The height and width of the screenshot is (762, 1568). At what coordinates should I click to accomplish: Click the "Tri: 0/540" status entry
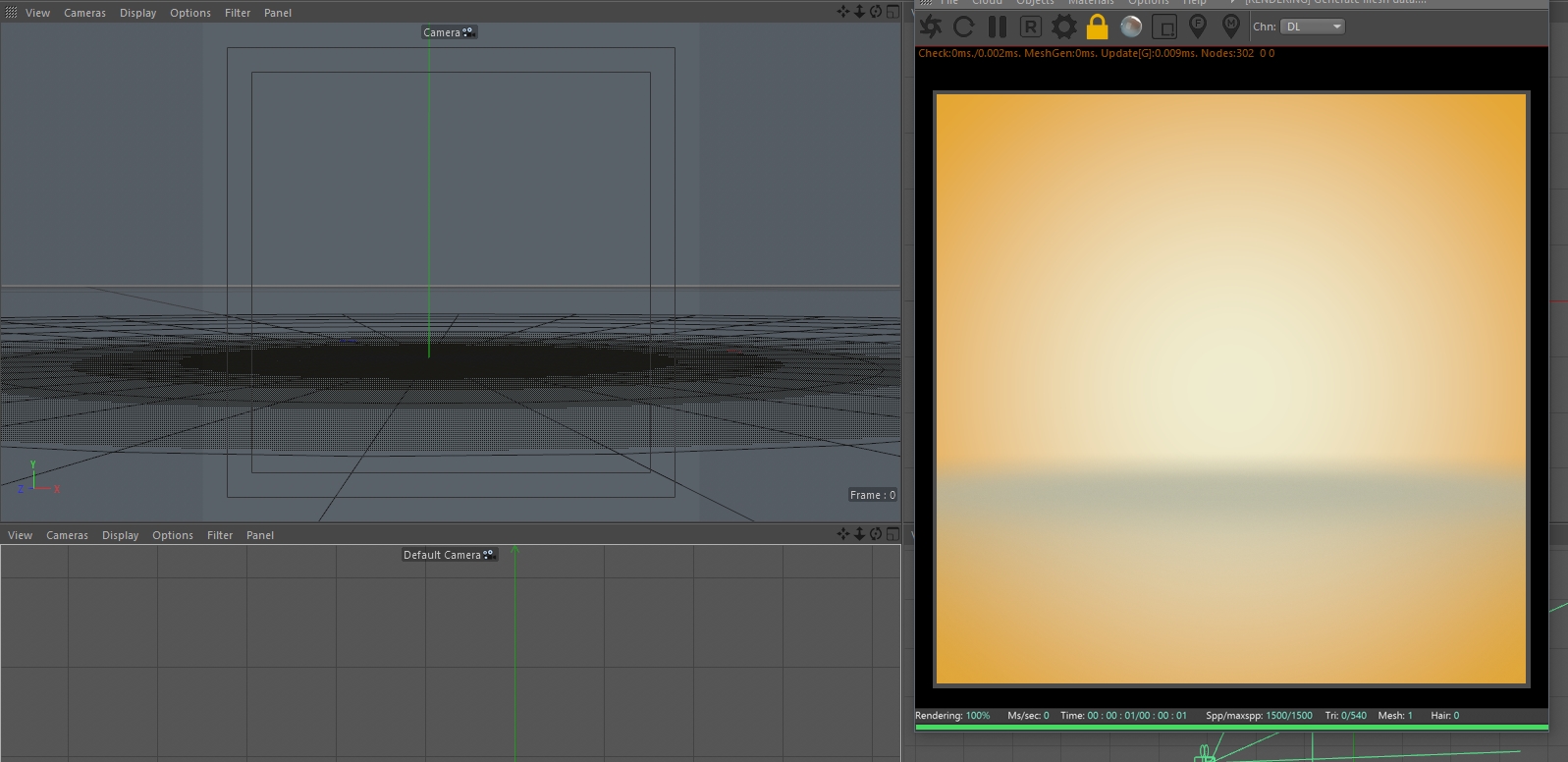point(1345,716)
